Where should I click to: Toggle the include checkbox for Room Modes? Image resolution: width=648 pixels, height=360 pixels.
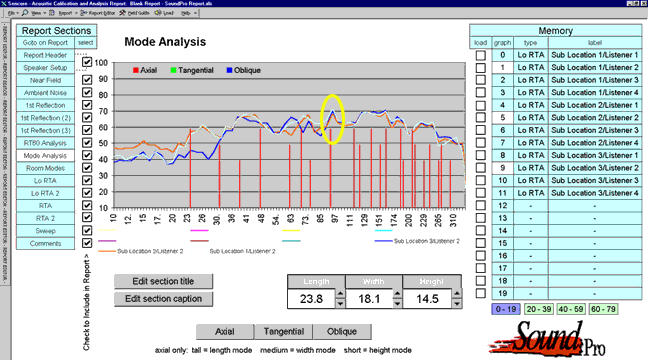(x=87, y=167)
